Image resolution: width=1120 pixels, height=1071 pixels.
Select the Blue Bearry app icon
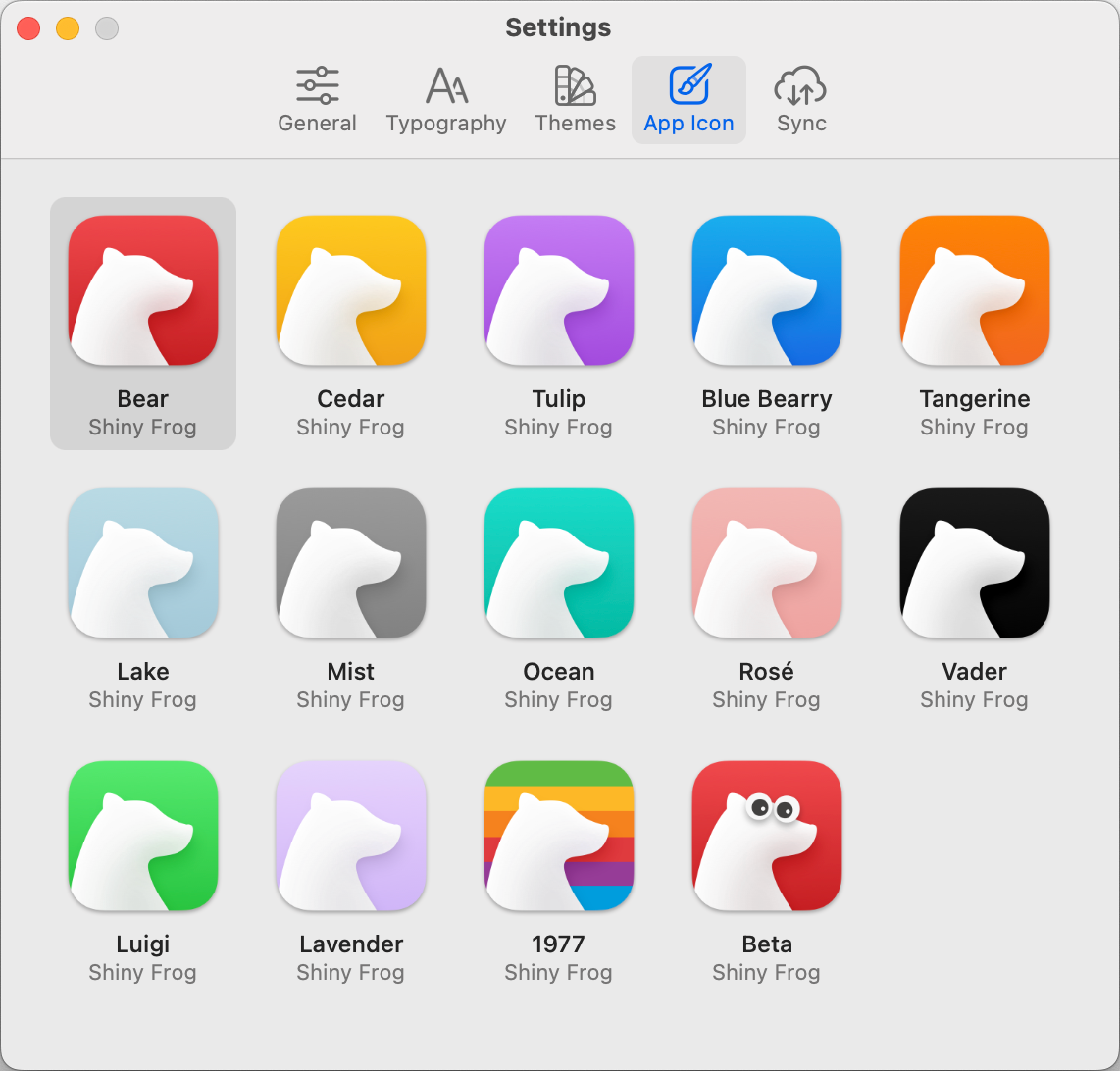click(x=767, y=291)
